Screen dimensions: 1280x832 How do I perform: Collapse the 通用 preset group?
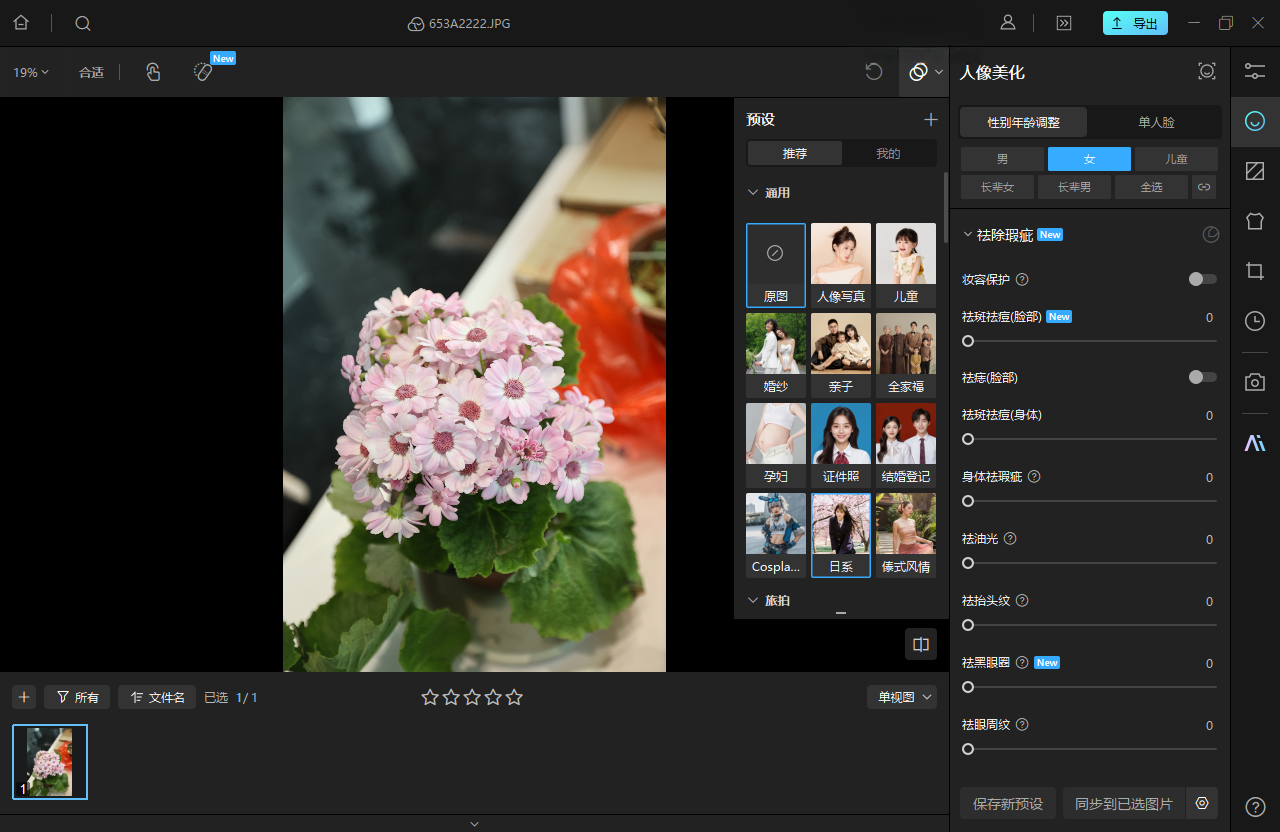753,192
